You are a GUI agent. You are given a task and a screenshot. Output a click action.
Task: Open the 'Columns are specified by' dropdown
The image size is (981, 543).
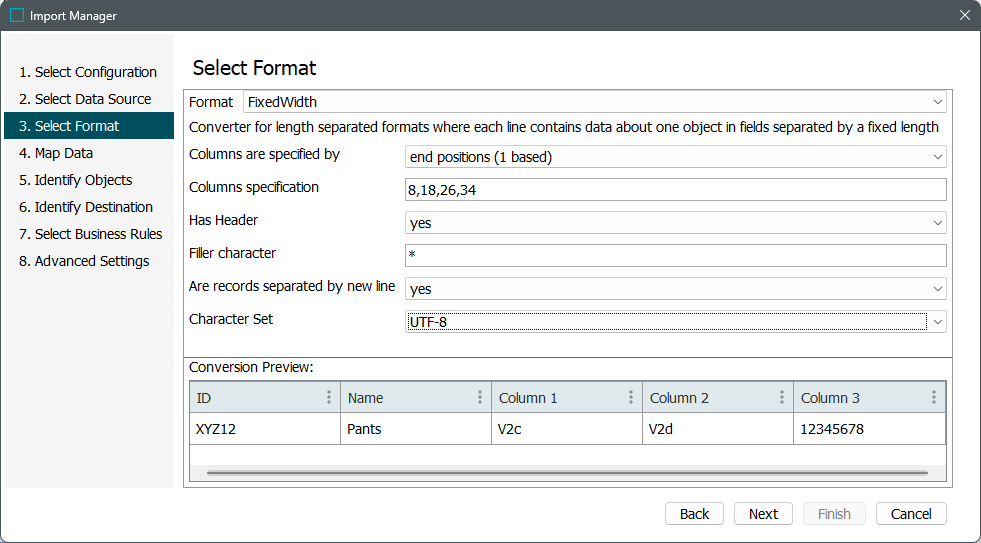pos(937,157)
